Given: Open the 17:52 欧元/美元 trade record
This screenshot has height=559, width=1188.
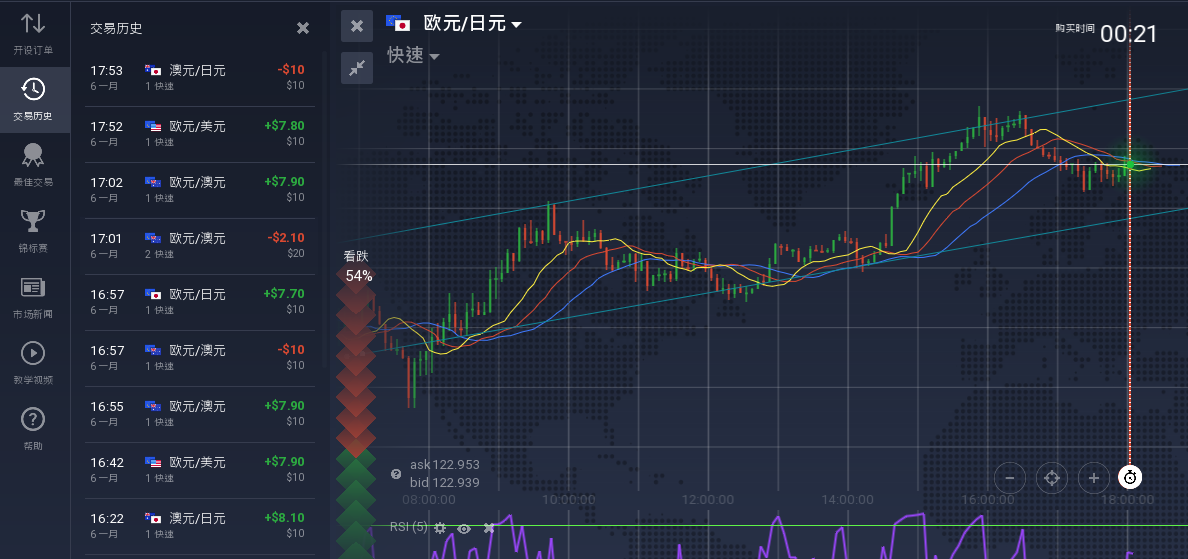Looking at the screenshot, I should click(x=198, y=134).
